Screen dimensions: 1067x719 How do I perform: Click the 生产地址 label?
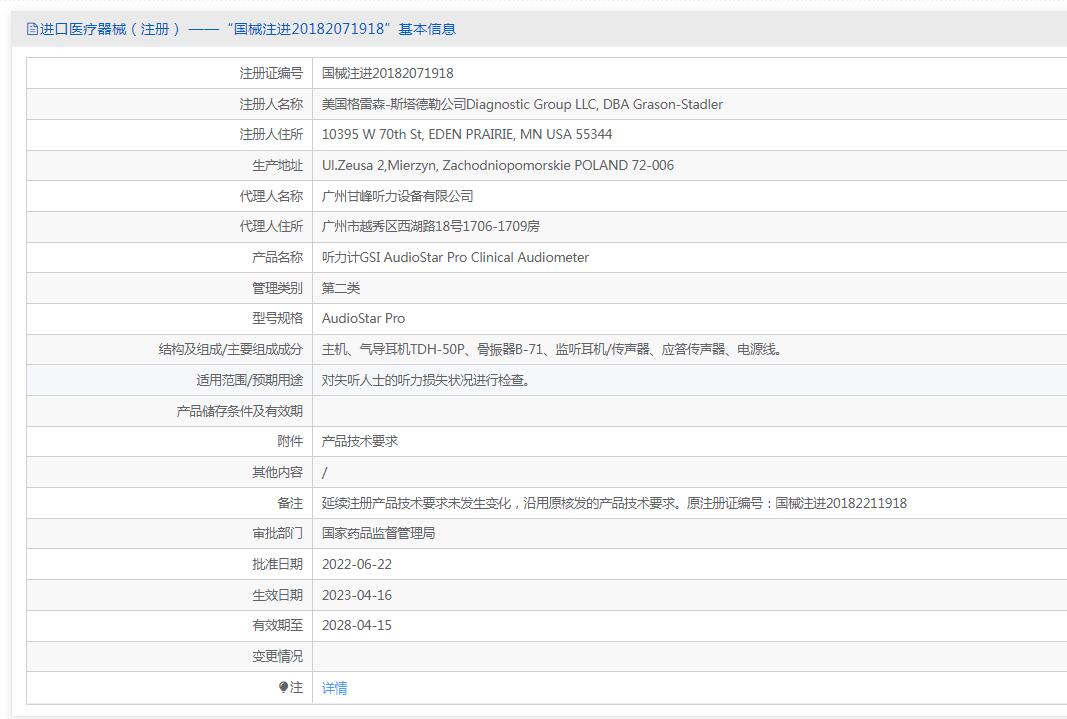(278, 165)
